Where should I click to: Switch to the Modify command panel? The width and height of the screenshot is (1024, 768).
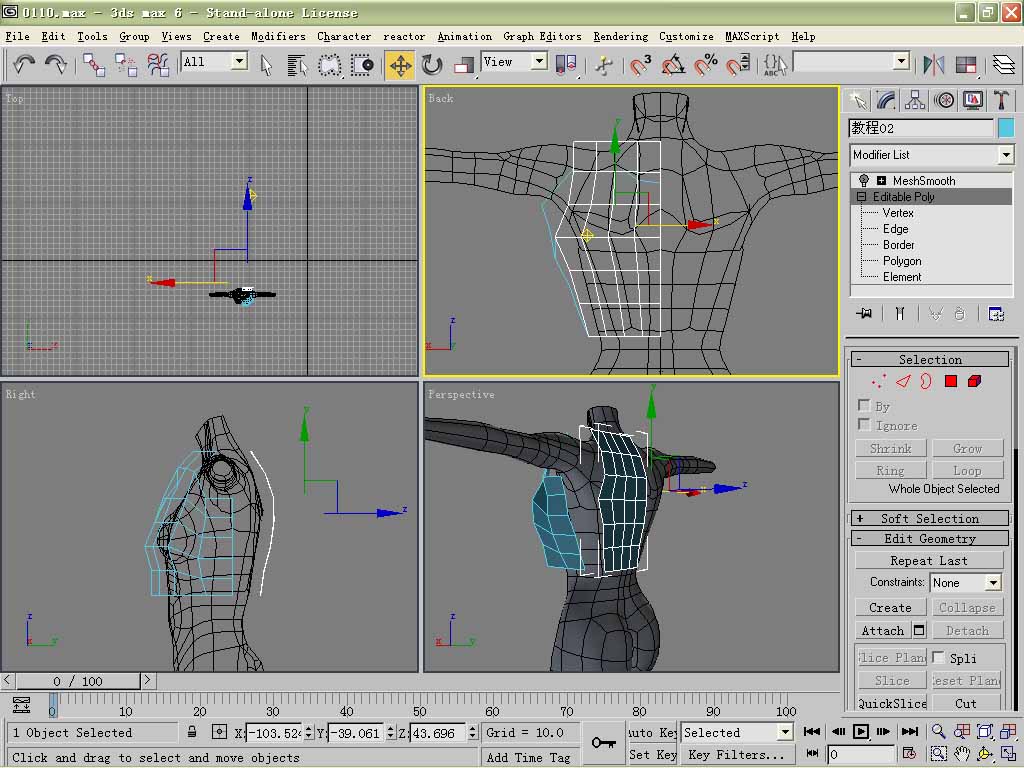[886, 100]
